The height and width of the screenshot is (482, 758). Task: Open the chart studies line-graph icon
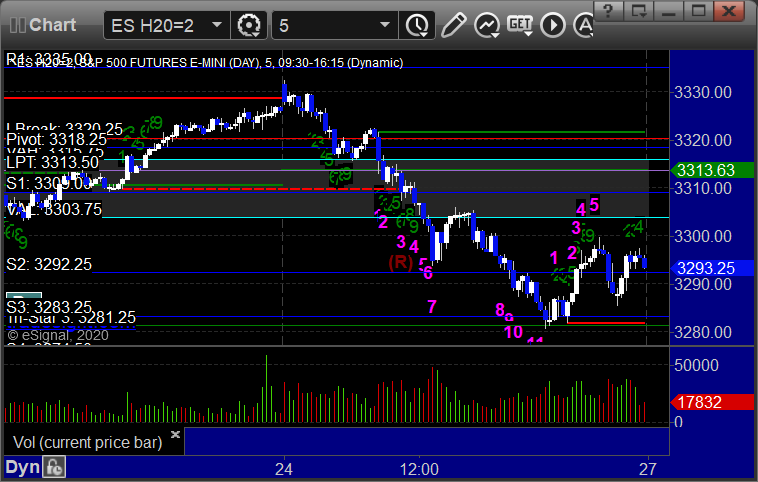click(x=486, y=25)
